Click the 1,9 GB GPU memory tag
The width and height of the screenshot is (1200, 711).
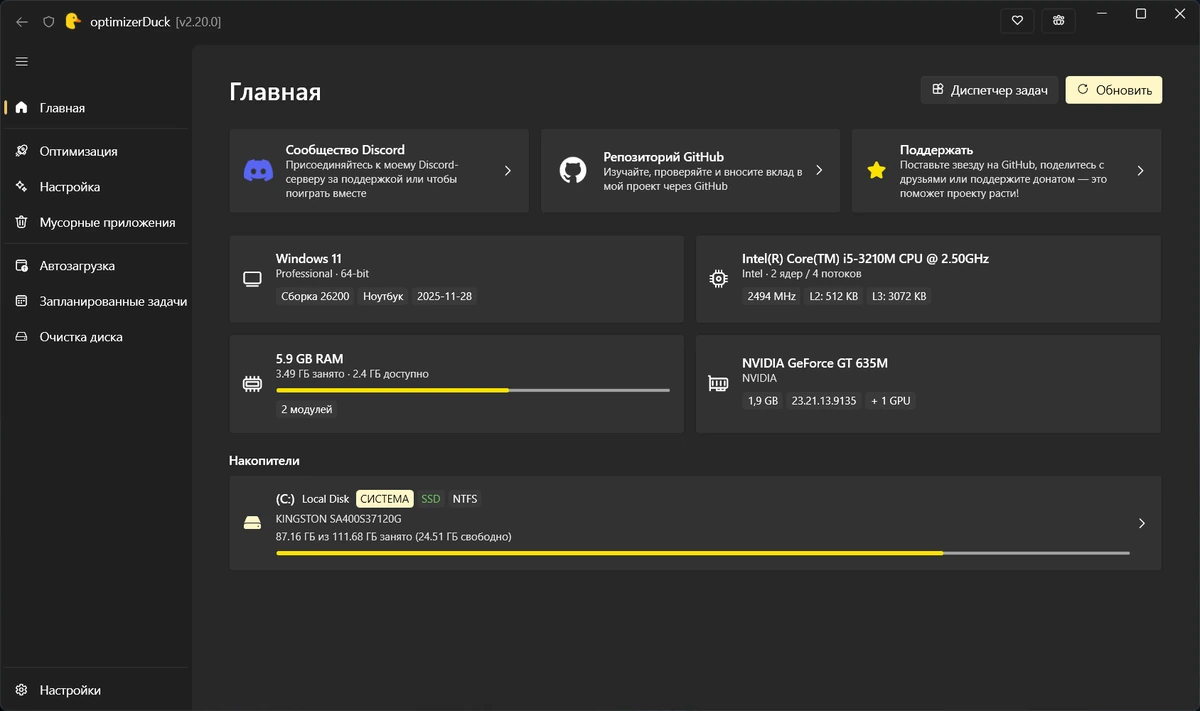(763, 400)
